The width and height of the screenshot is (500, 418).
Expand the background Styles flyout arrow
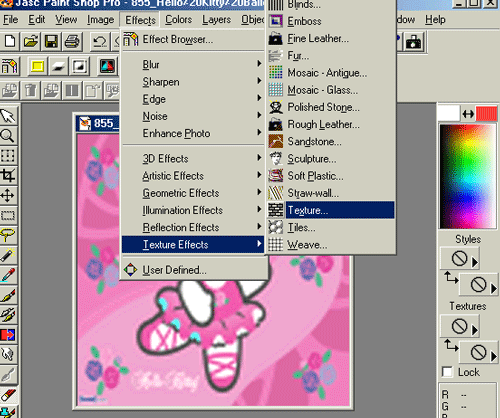point(494,289)
